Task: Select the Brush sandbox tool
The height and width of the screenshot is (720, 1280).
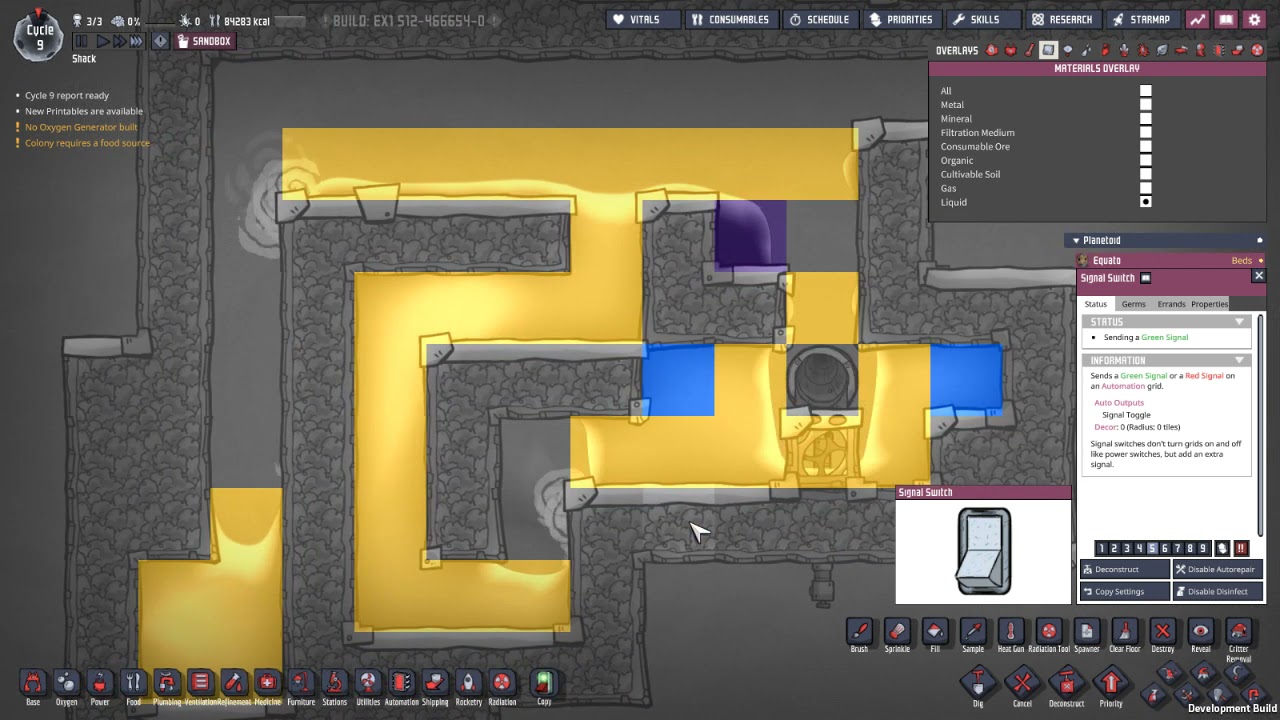Action: point(859,631)
